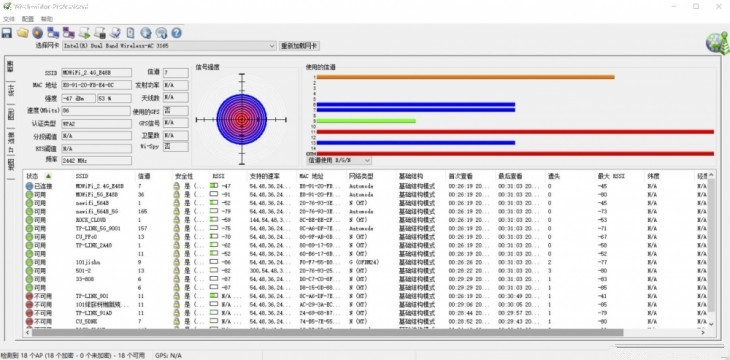Viewport: 730px width, 360px height.
Task: Select the newifi_564B_5G network row
Action: (365, 211)
